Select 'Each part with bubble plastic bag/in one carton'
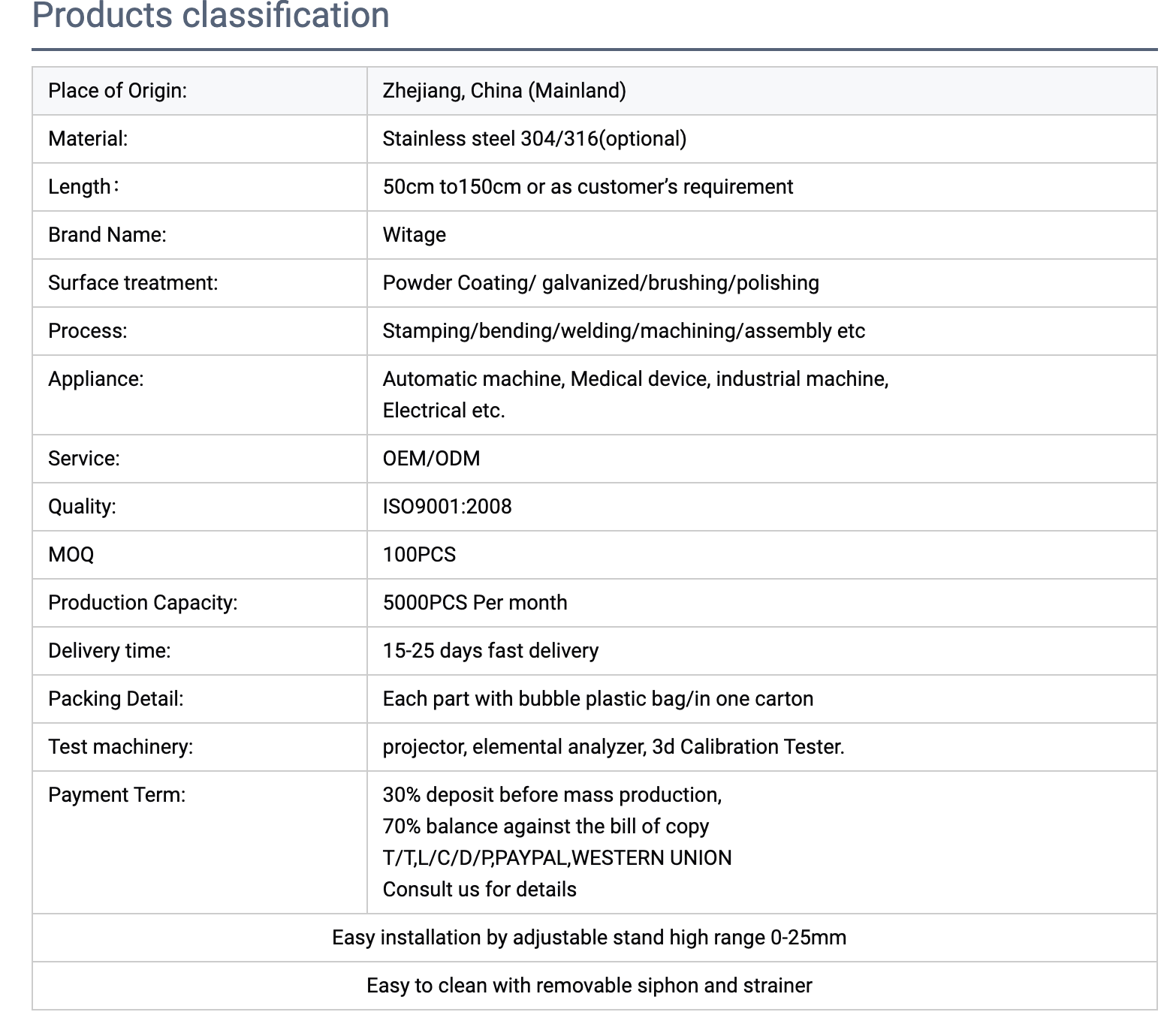Viewport: 1176px width, 1018px height. click(x=599, y=699)
